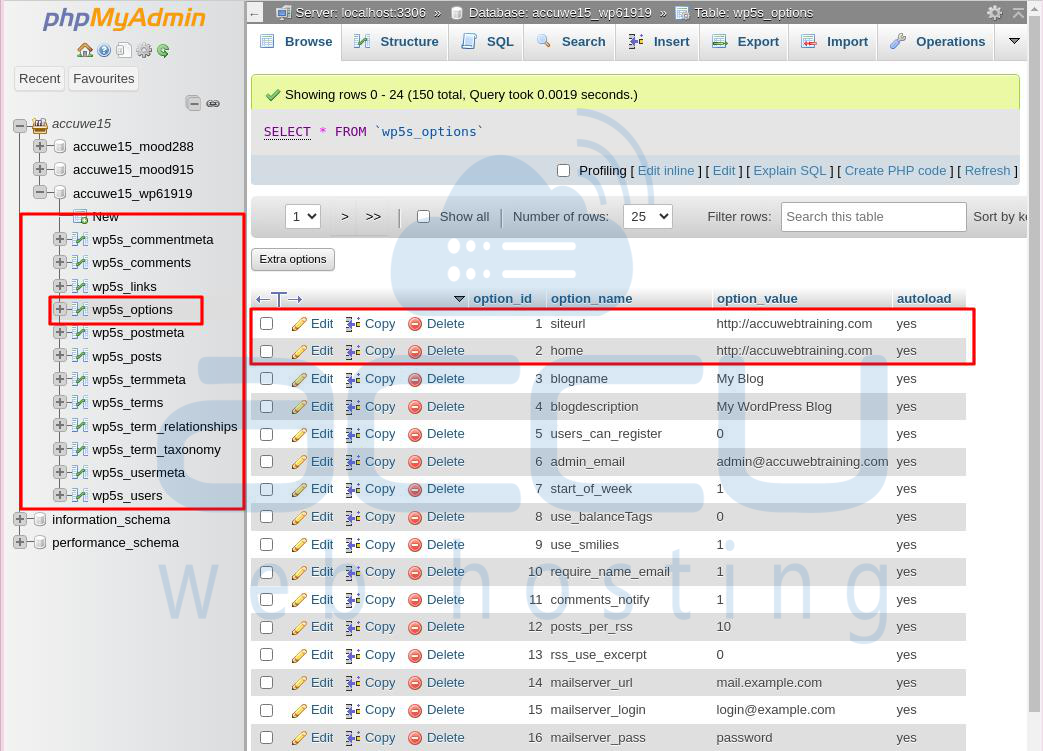The height and width of the screenshot is (751, 1043).
Task: Click pencil Edit icon for start_of_week row
Action: 299,489
